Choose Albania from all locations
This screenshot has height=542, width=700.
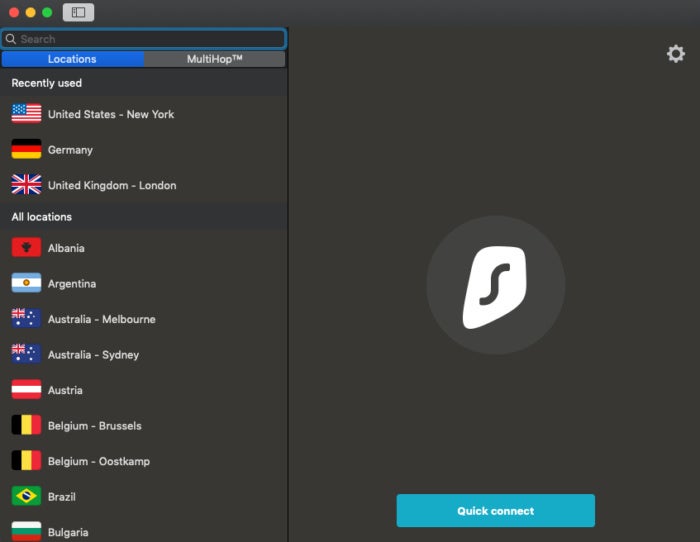tap(66, 248)
